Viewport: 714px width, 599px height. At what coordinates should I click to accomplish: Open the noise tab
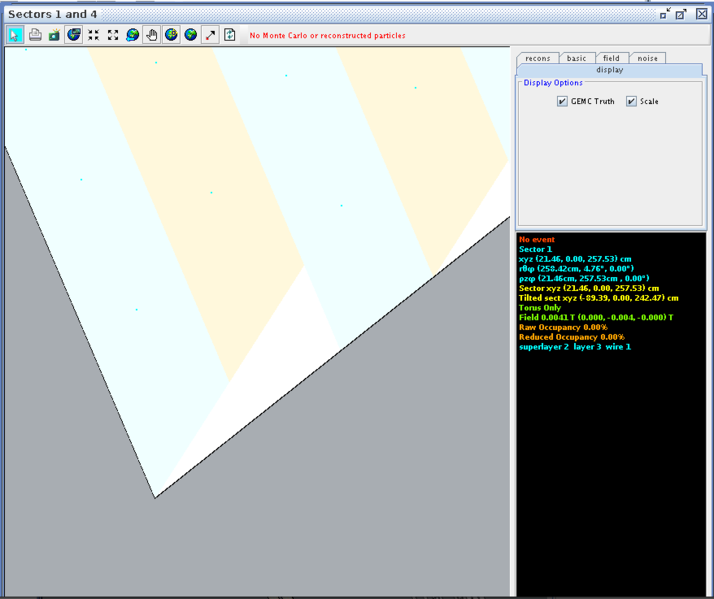pos(648,58)
